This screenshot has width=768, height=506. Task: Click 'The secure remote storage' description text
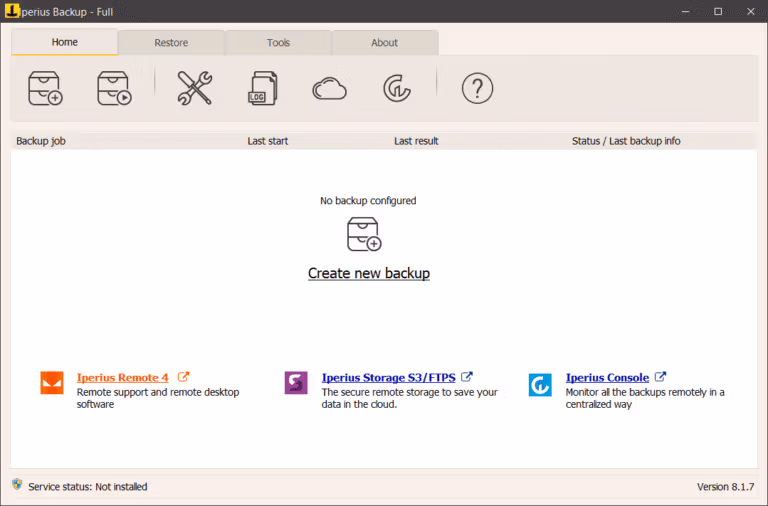409,398
